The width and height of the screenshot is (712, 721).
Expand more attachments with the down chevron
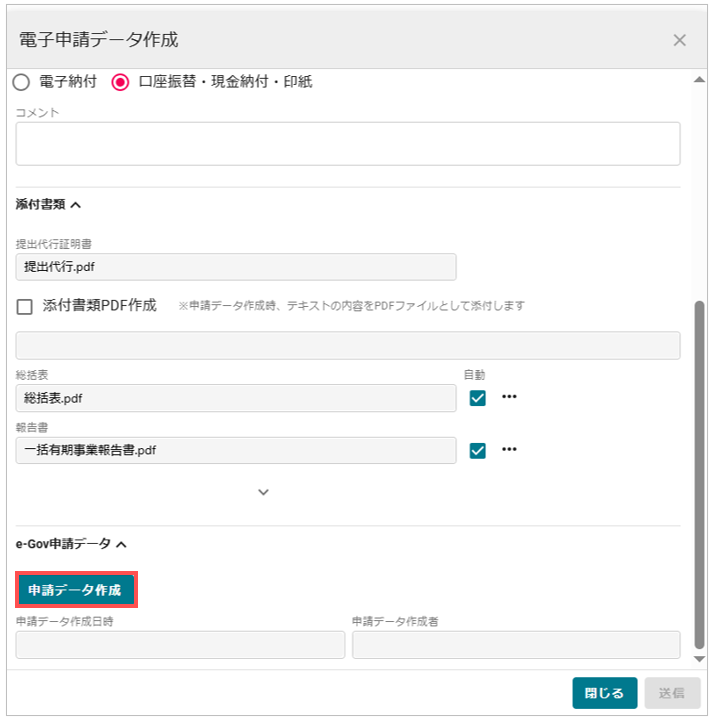click(263, 492)
